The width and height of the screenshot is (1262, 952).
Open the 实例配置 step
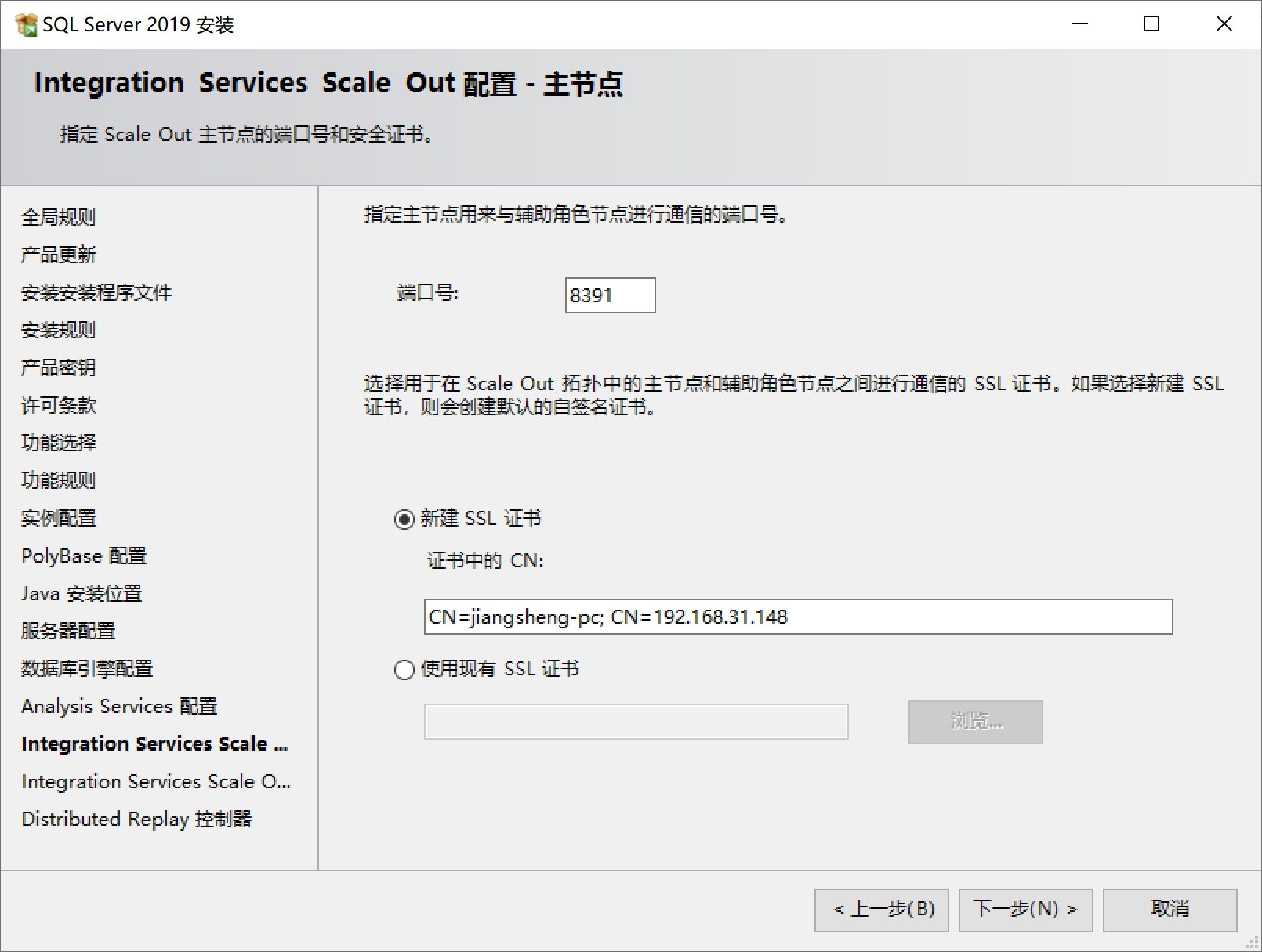[x=59, y=518]
